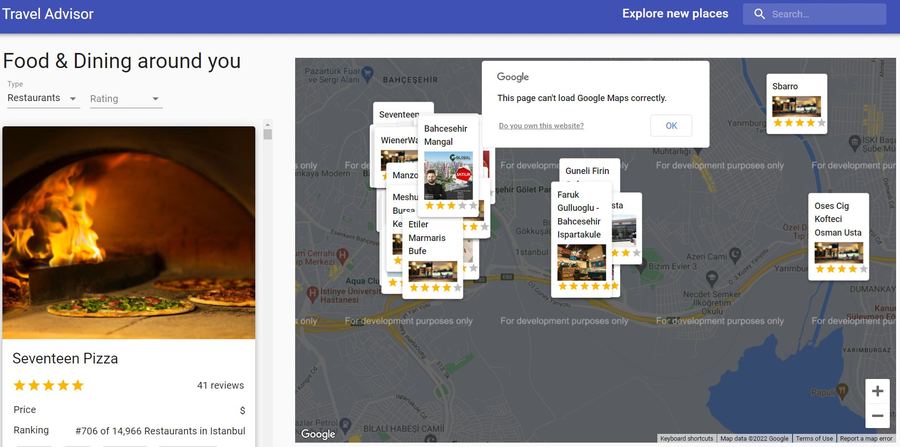Open the Oses Cig Kofteci Osman Usta card
The width and height of the screenshot is (900, 447).
(838, 236)
